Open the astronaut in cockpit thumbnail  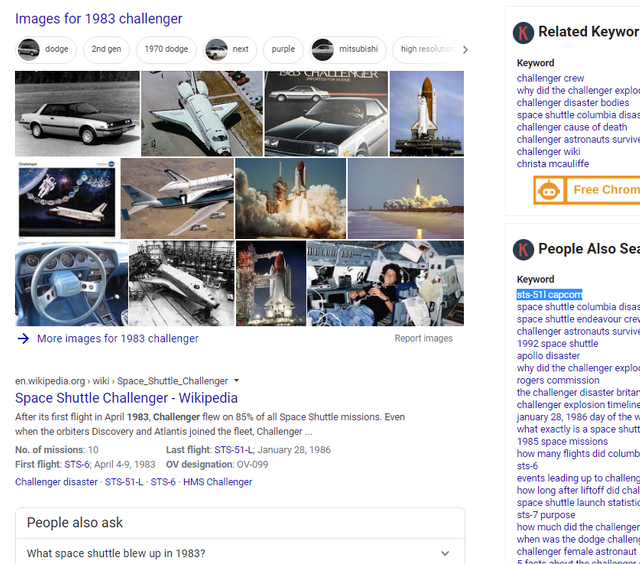pos(385,283)
